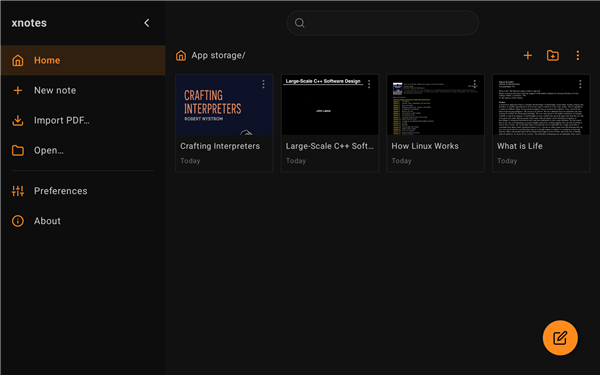Click the Home house icon in sidebar

[x=18, y=60]
